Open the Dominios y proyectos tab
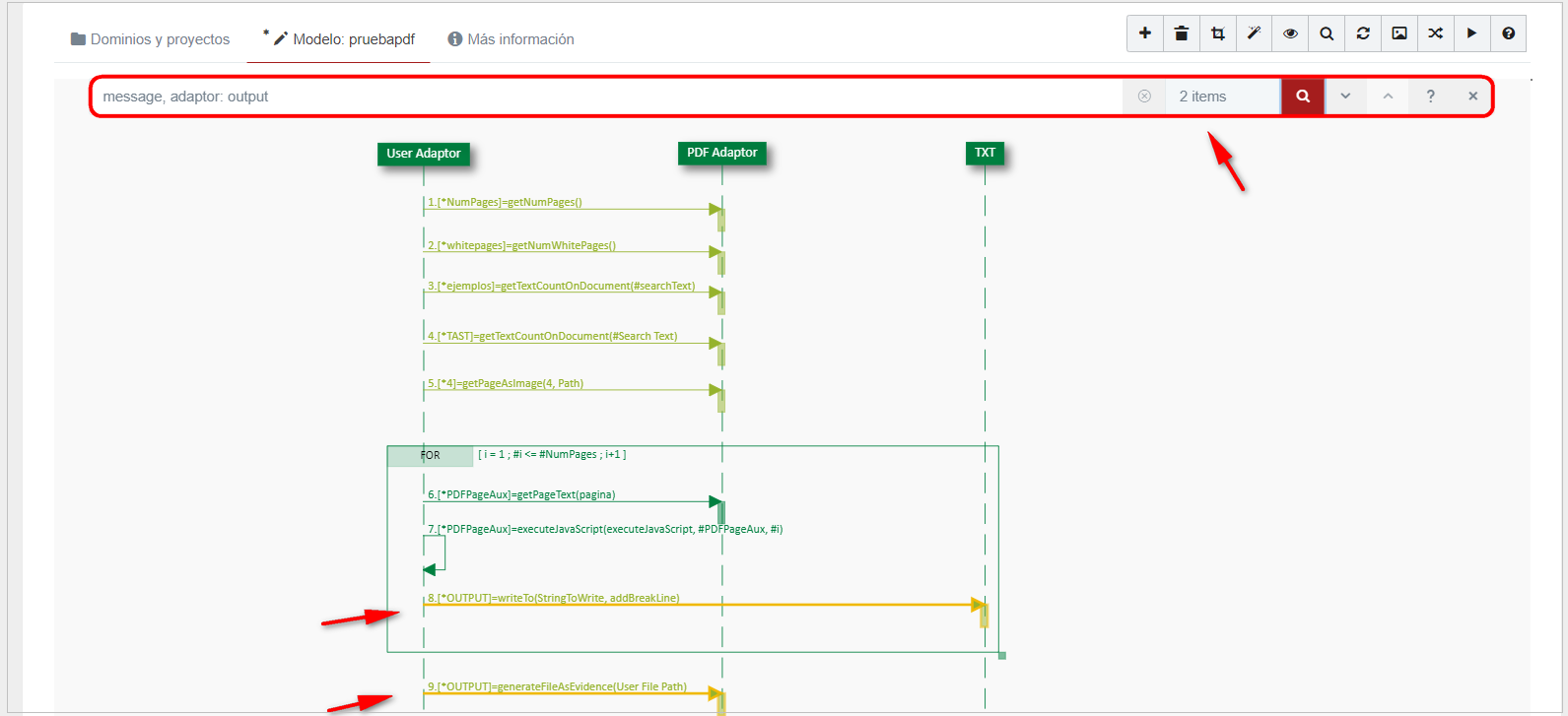The width and height of the screenshot is (1568, 716). click(x=150, y=39)
